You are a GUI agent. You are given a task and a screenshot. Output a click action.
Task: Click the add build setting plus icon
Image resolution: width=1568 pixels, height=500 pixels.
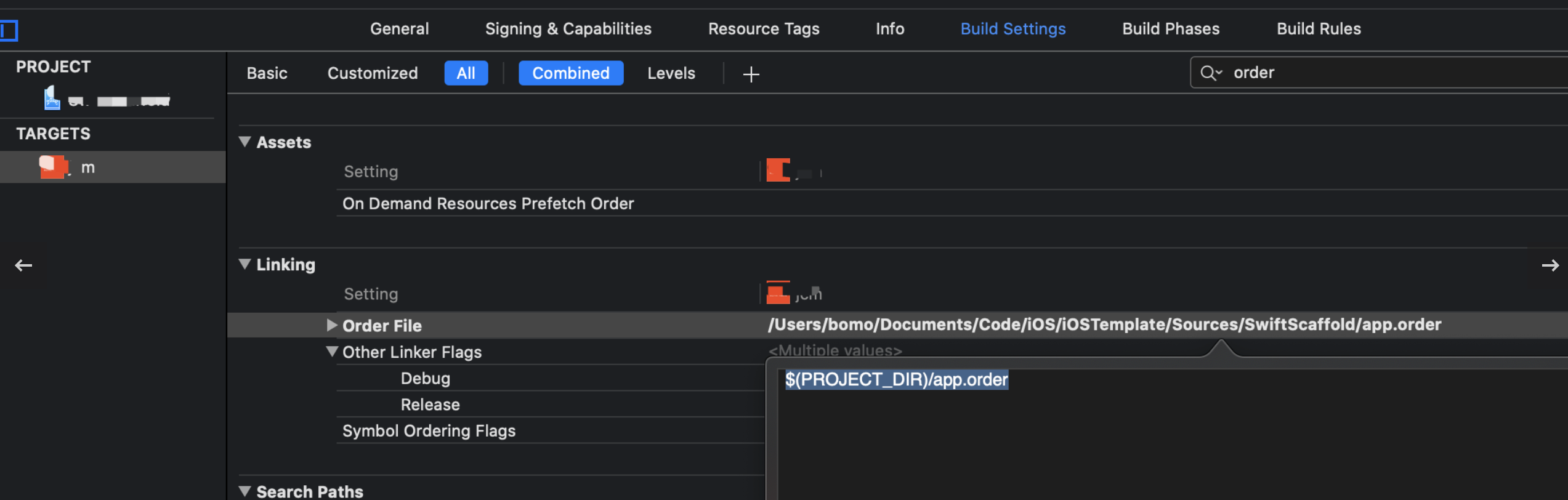coord(751,75)
